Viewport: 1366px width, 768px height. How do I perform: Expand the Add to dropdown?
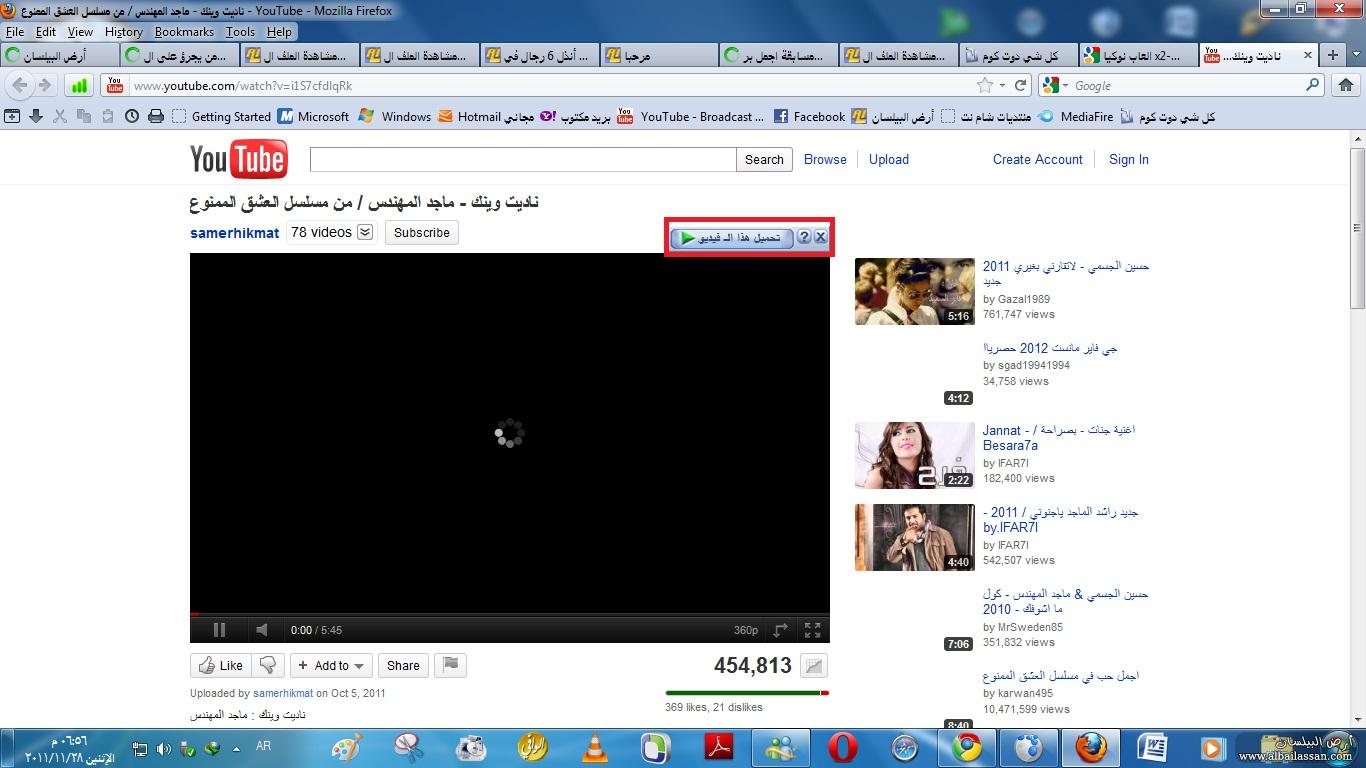[331, 665]
